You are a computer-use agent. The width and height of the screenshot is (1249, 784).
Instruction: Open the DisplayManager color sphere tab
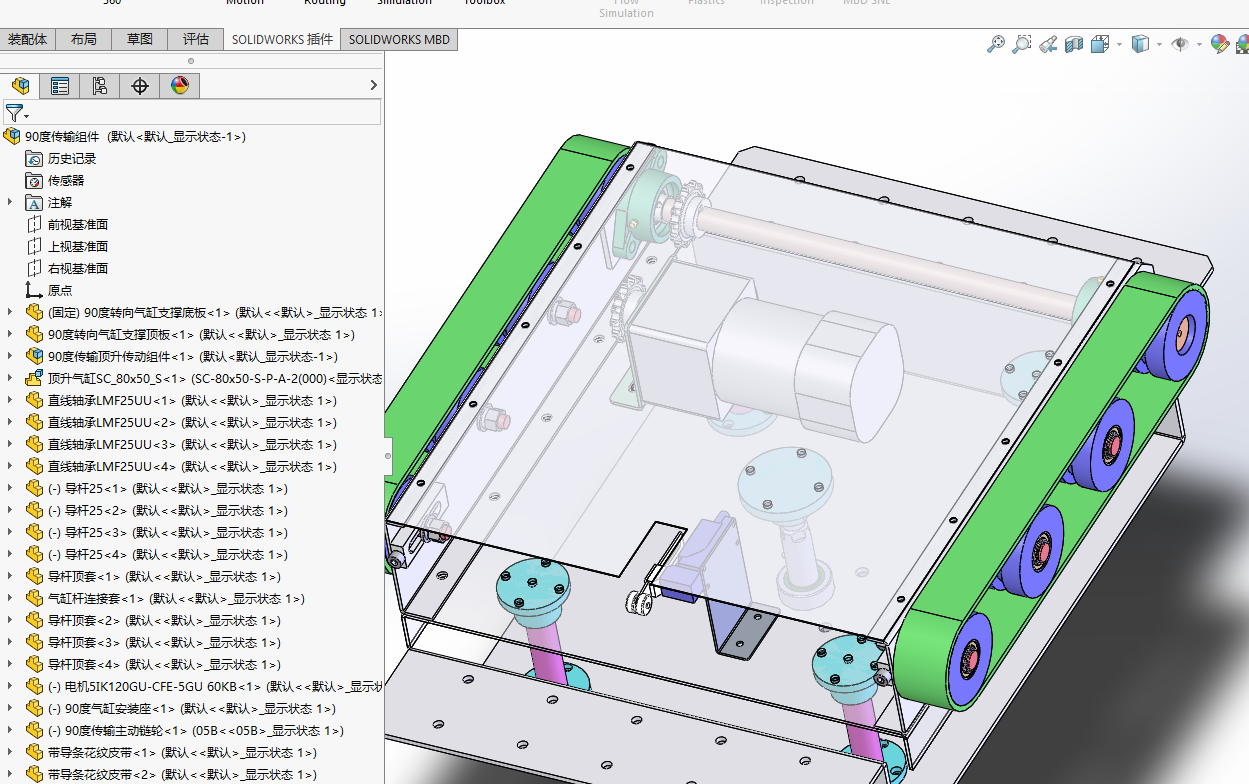(180, 86)
